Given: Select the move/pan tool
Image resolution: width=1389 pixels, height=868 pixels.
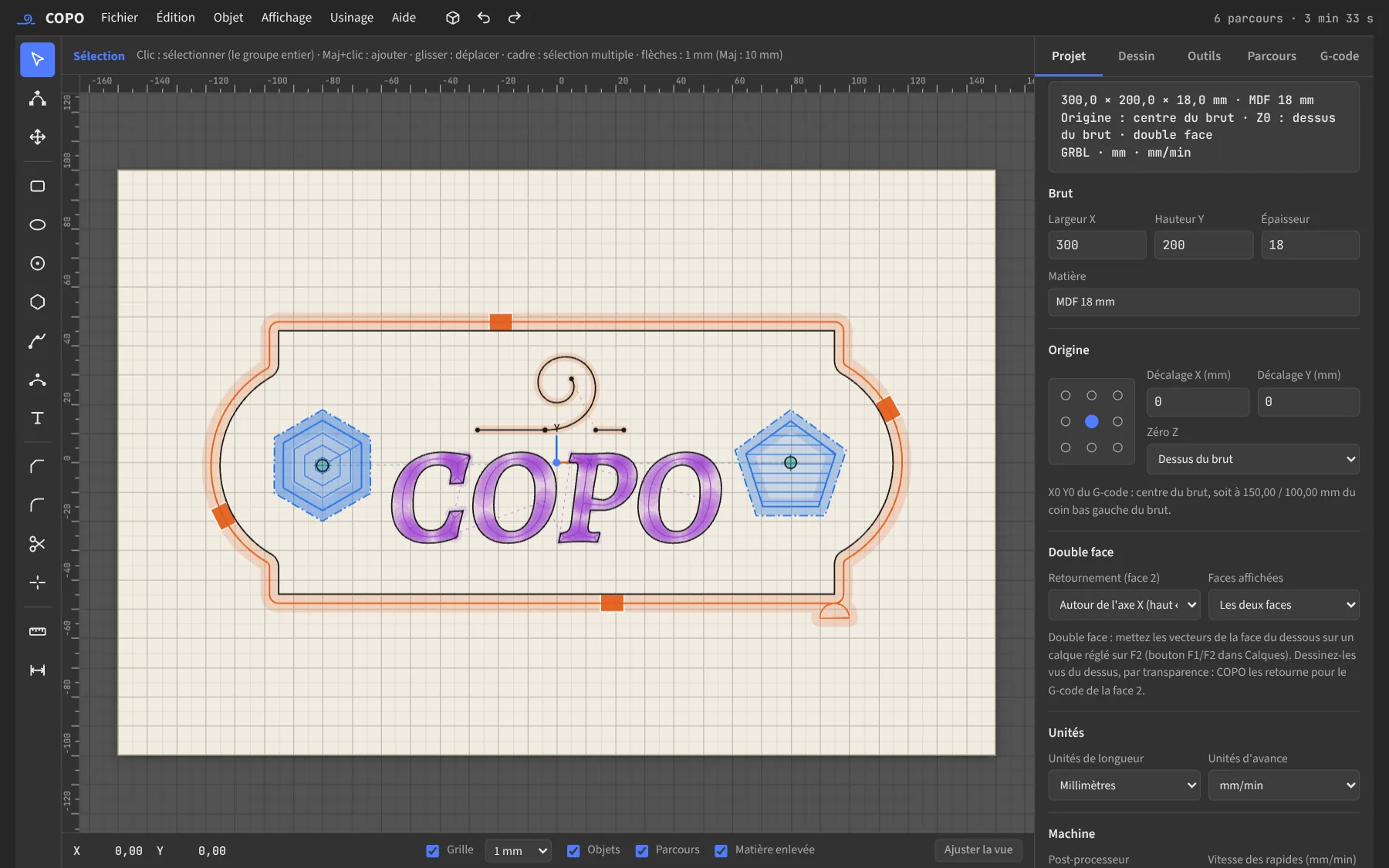Looking at the screenshot, I should (x=37, y=137).
